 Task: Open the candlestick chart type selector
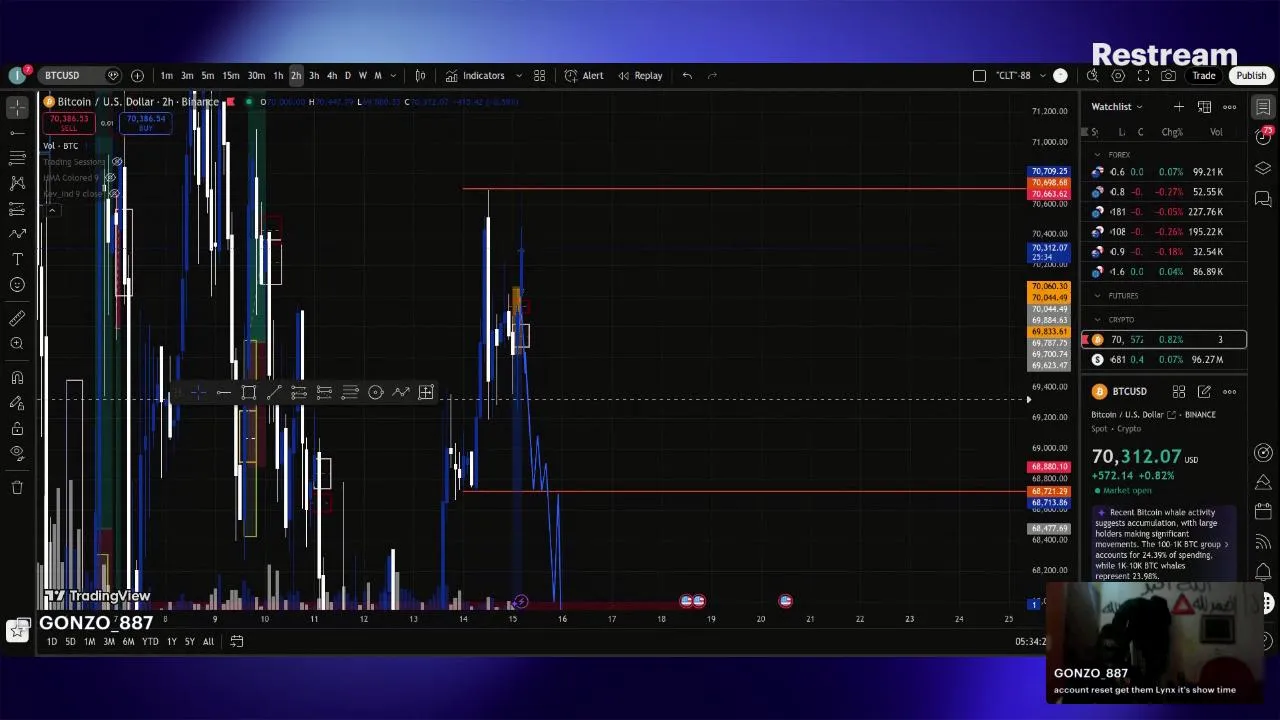coord(421,75)
